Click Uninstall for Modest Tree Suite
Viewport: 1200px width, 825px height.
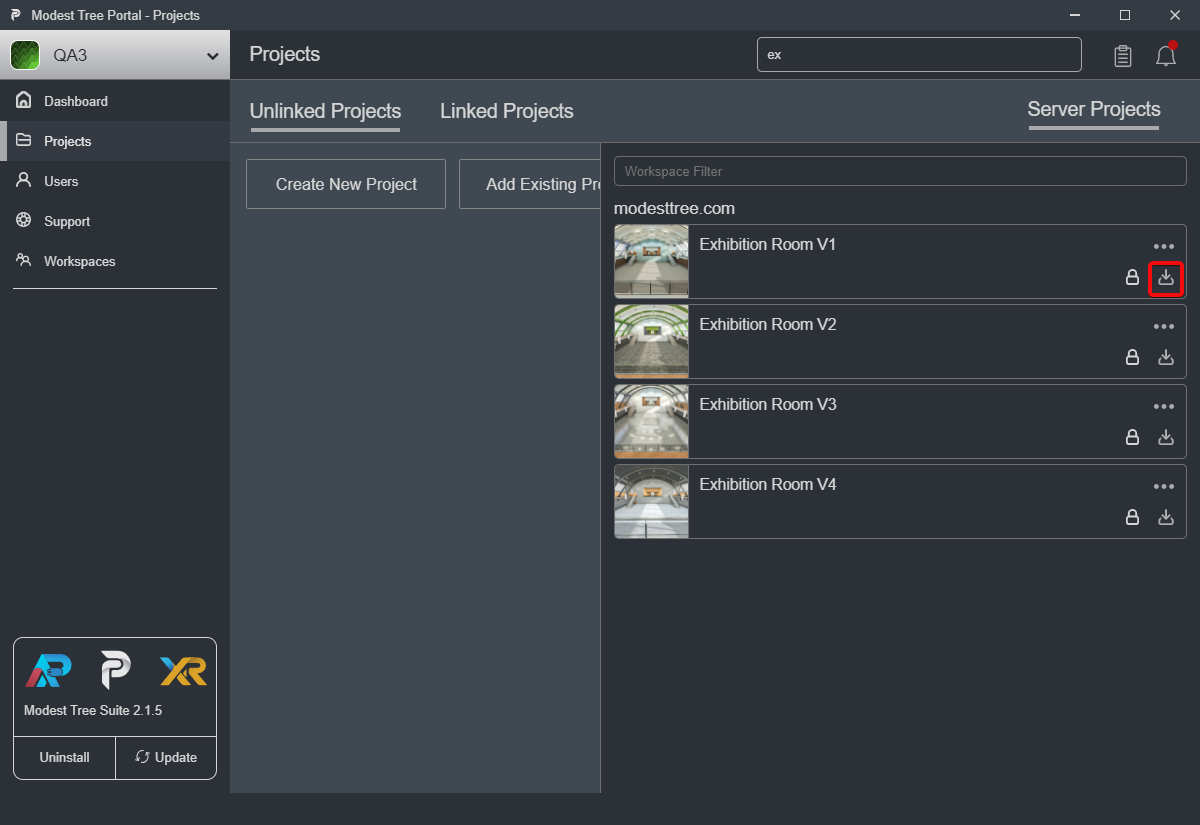(x=65, y=757)
